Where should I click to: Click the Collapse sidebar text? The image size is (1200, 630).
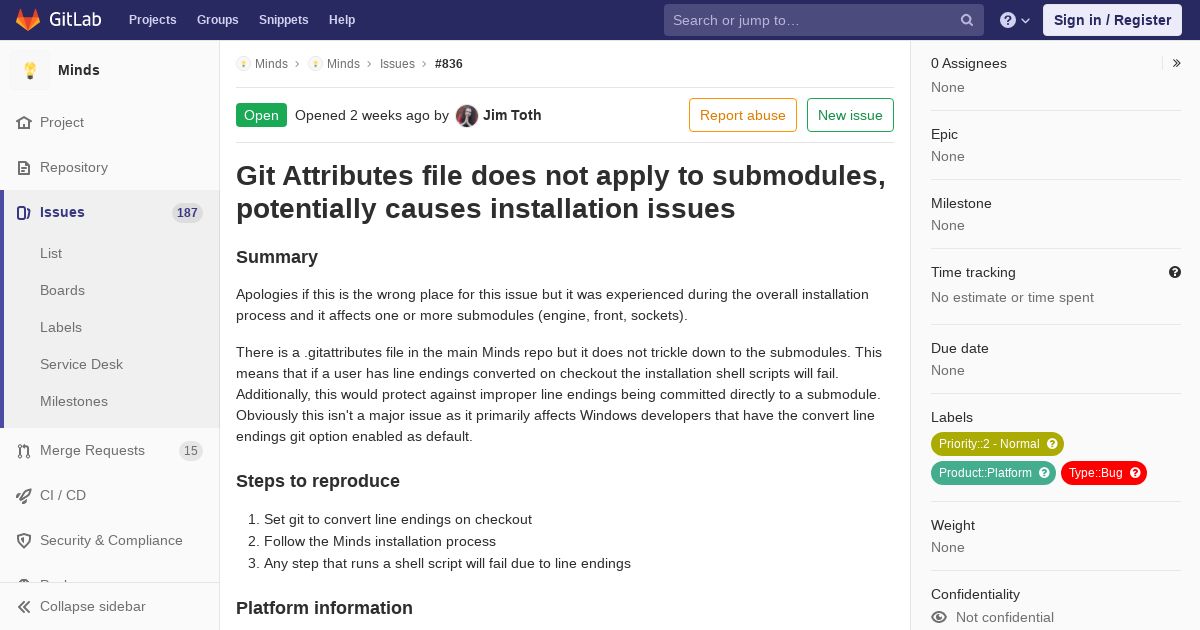pos(93,607)
